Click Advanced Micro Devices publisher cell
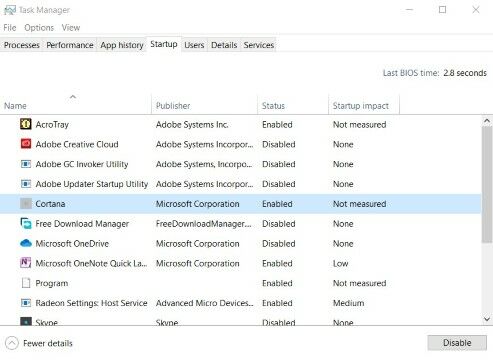The width and height of the screenshot is (493, 360). point(205,303)
